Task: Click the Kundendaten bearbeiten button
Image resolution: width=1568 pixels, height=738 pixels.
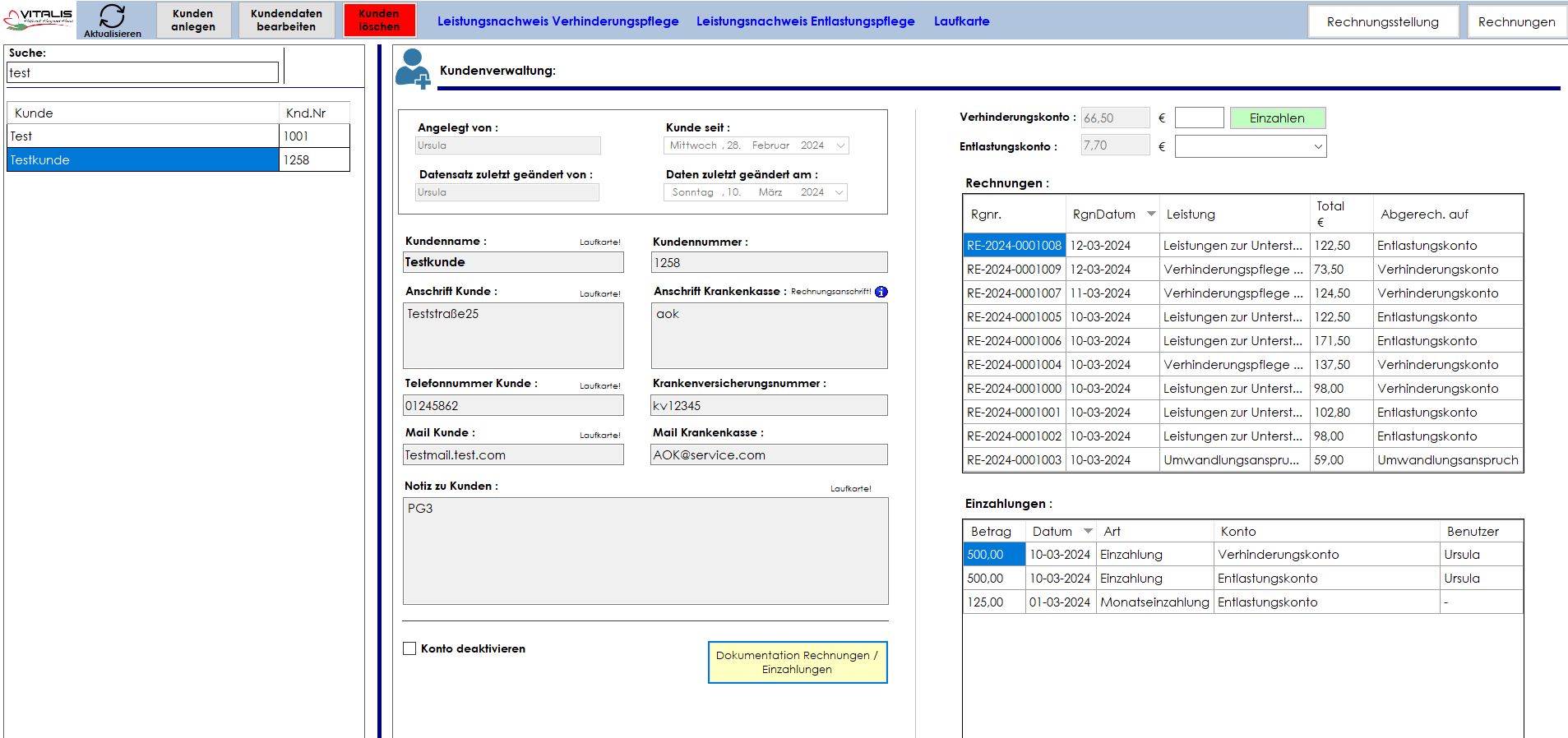Action: coord(286,20)
